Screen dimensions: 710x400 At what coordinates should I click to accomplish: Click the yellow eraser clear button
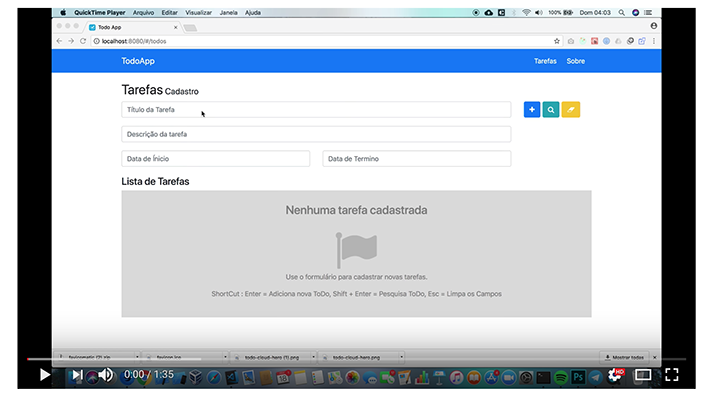(x=571, y=110)
